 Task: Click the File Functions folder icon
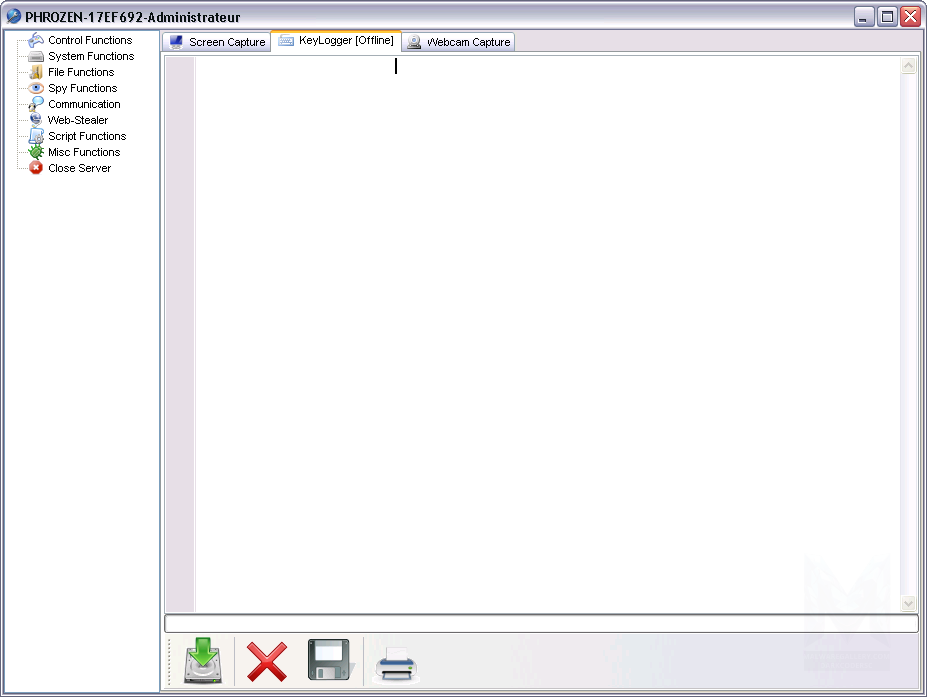pos(36,72)
